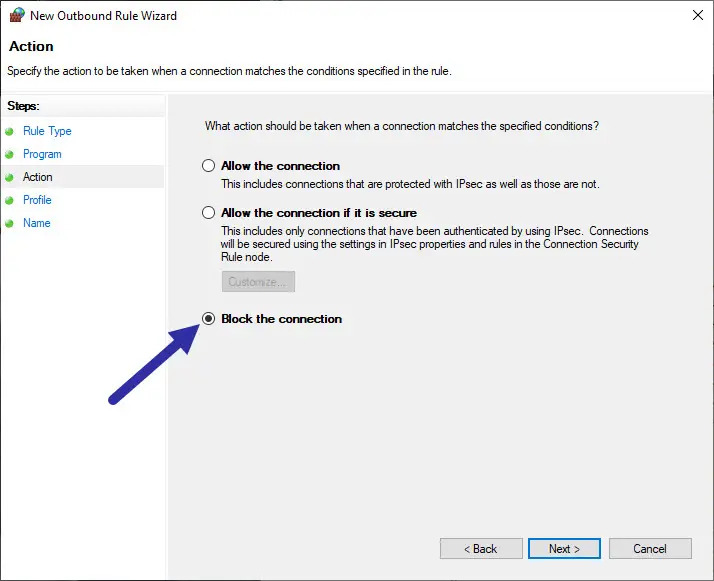Go to the Rule Type step
This screenshot has height=581, width=714.
pos(47,131)
